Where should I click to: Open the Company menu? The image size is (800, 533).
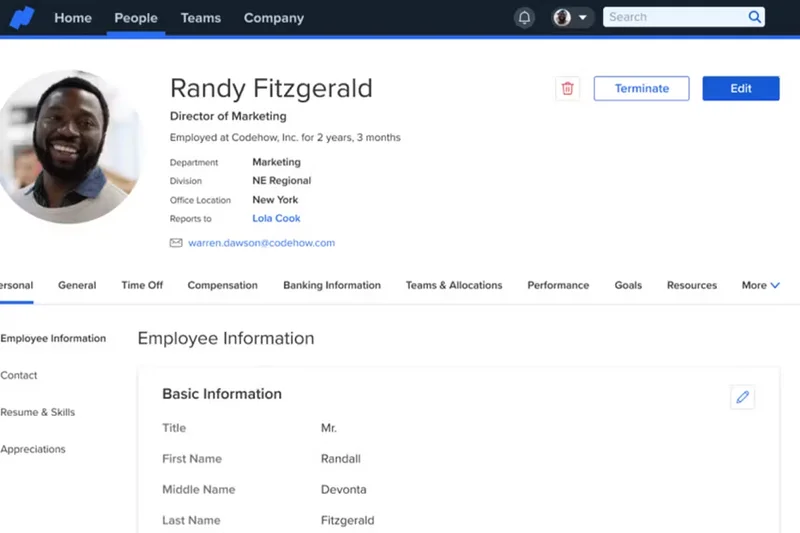(x=273, y=18)
